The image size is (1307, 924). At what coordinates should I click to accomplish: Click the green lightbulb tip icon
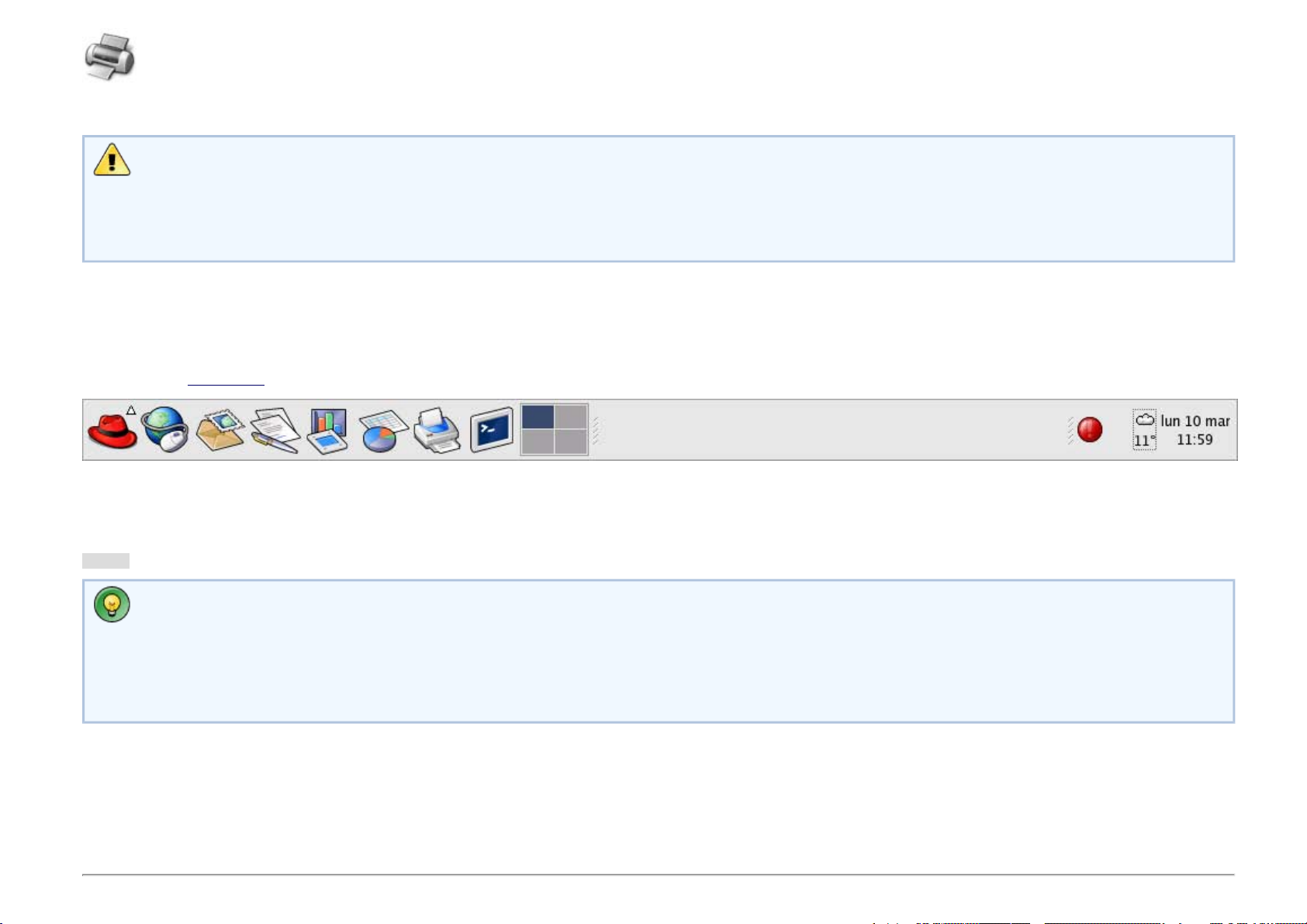(112, 604)
